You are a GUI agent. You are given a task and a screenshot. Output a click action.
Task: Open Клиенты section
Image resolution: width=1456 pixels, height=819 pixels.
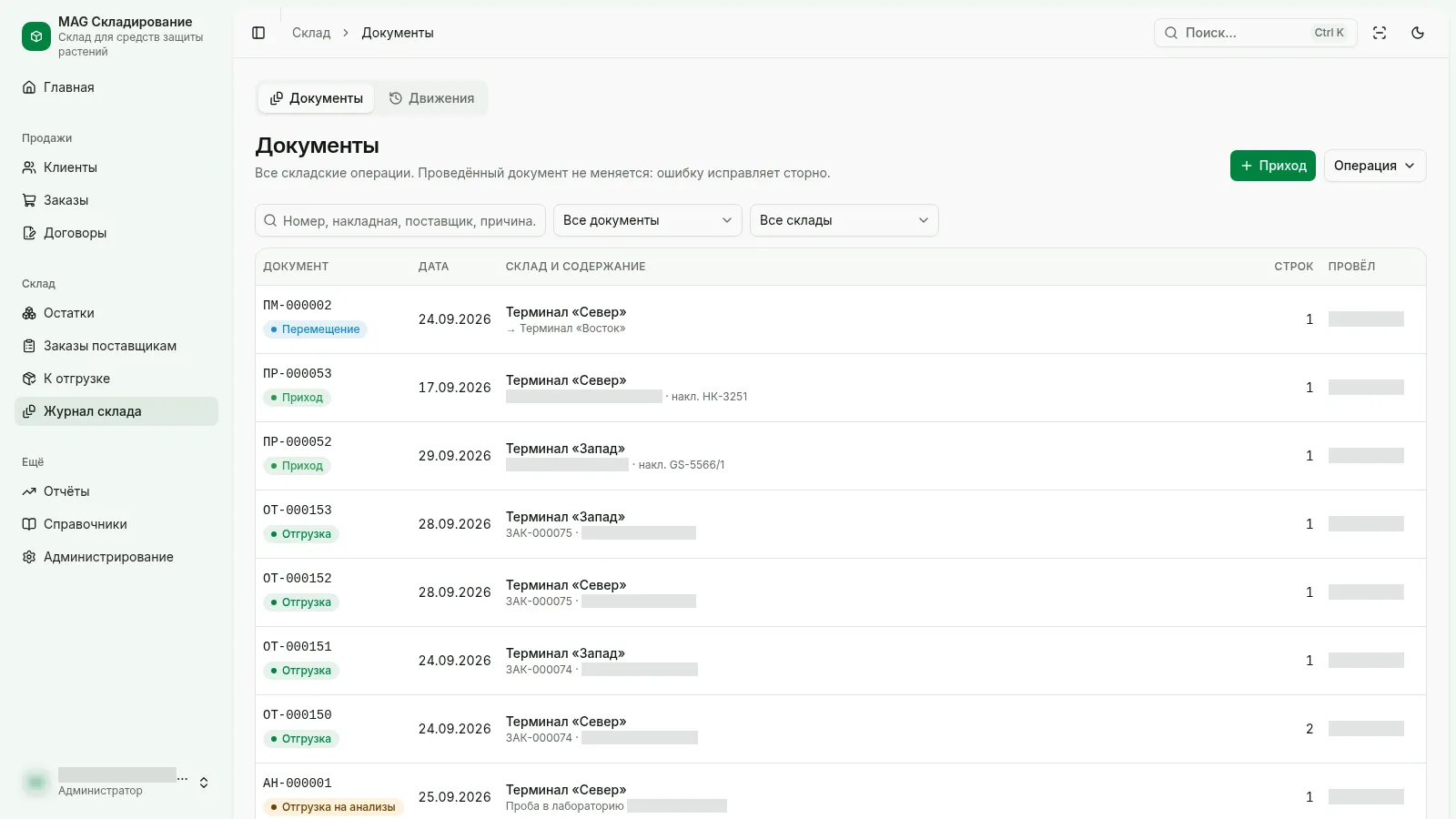click(x=116, y=167)
